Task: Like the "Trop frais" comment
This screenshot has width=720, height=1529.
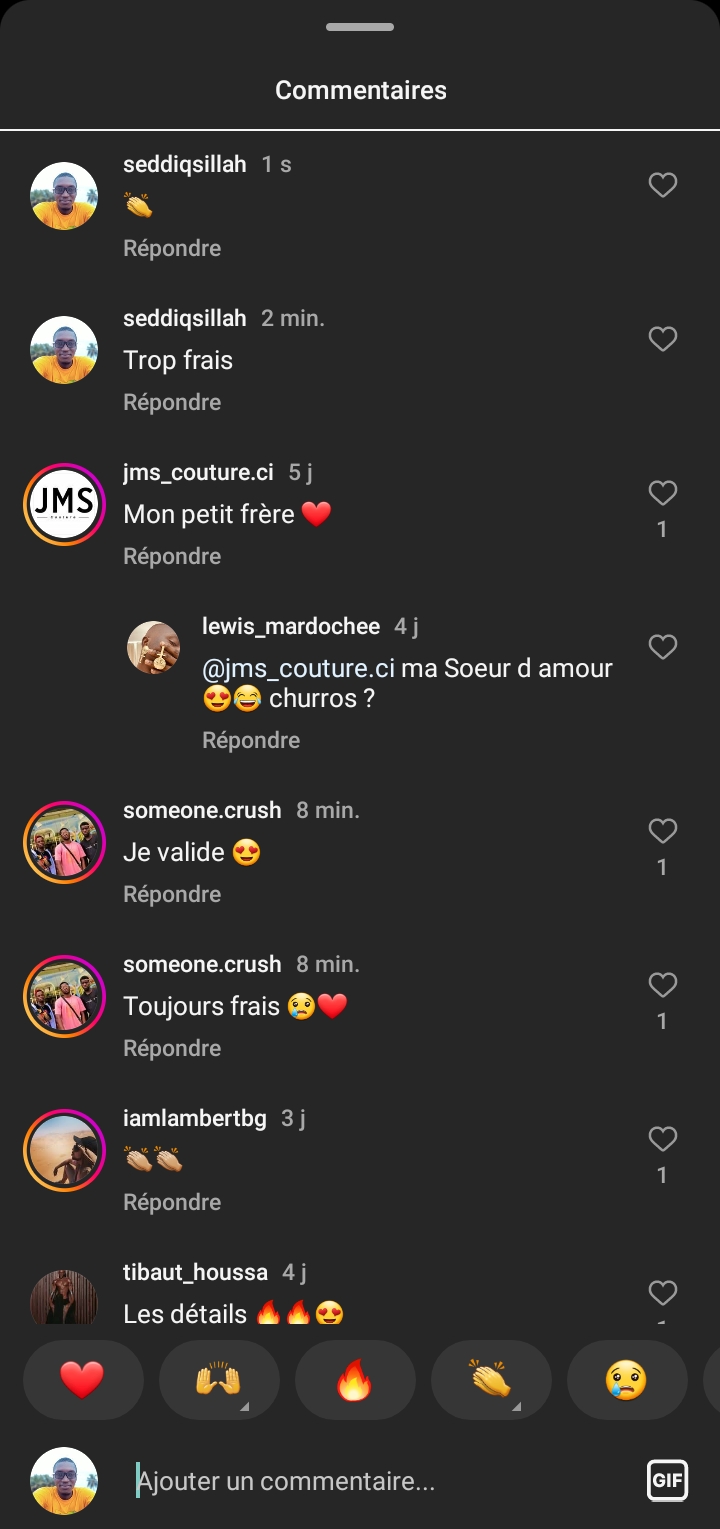Action: point(663,339)
